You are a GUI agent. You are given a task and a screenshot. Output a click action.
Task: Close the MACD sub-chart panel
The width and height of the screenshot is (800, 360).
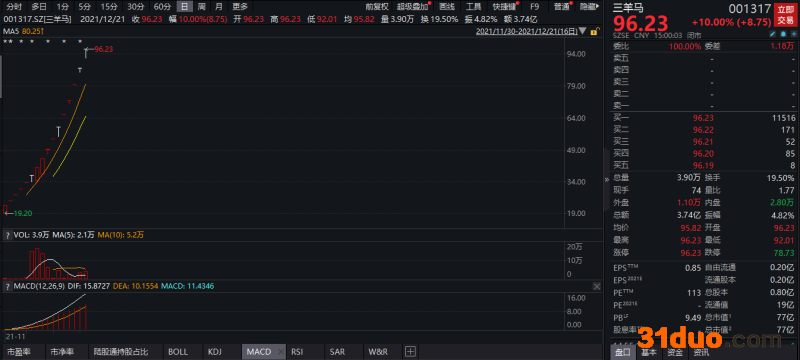[x=597, y=287]
